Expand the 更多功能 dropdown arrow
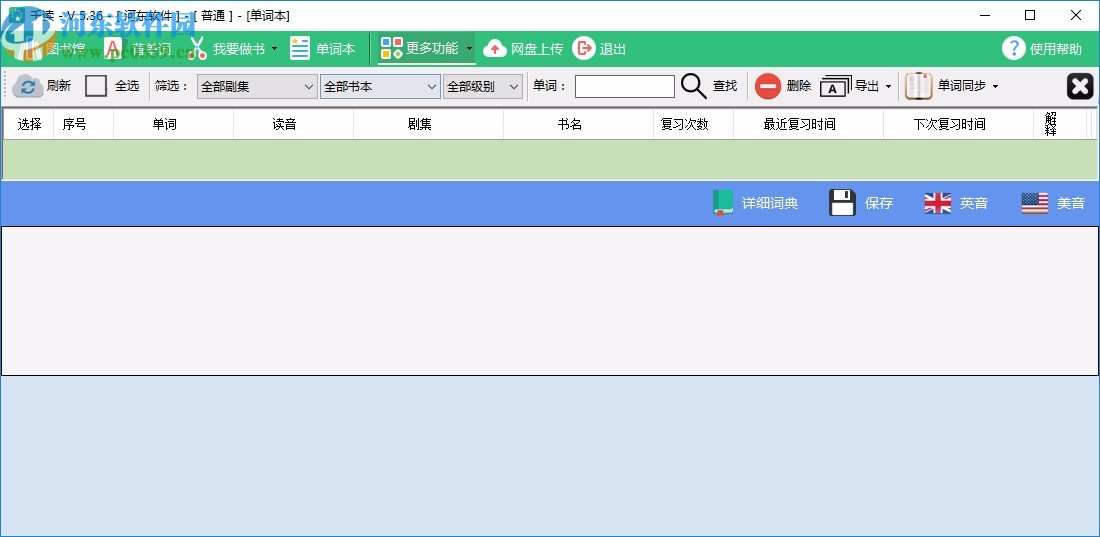The height and width of the screenshot is (537, 1100). [x=469, y=49]
